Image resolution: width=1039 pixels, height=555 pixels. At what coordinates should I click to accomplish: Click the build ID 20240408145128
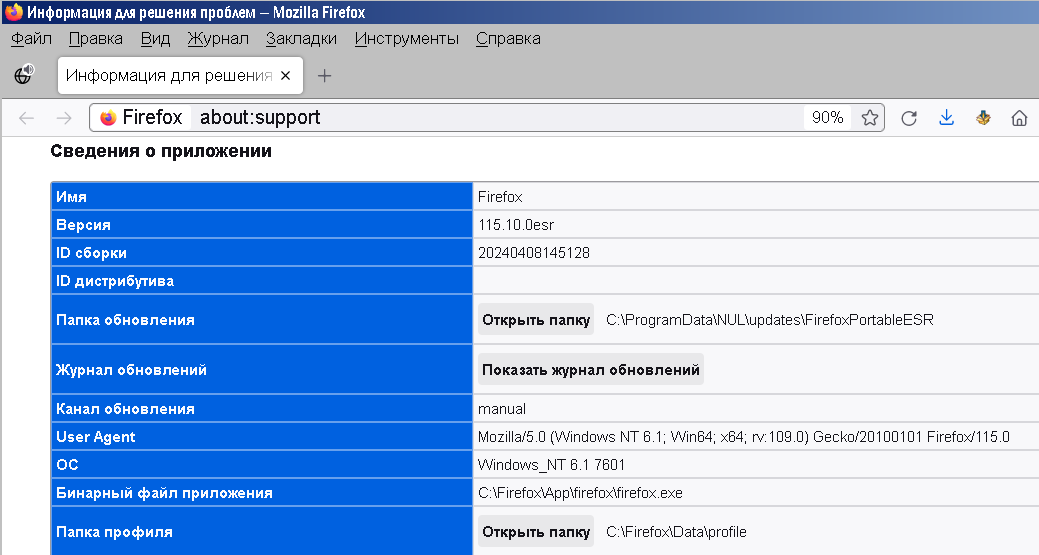533,253
